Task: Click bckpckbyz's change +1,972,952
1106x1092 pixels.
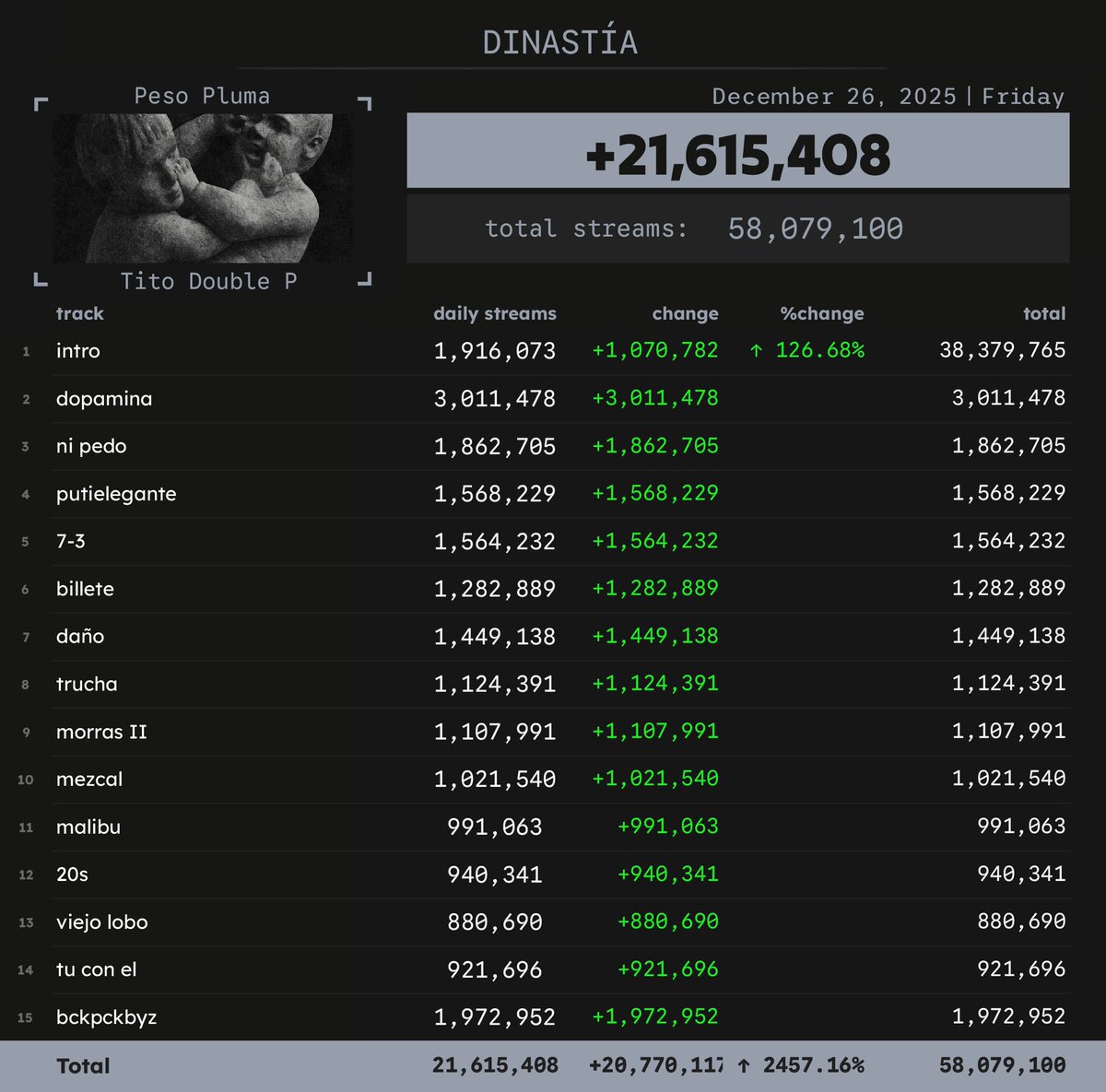Action: coord(655,1016)
